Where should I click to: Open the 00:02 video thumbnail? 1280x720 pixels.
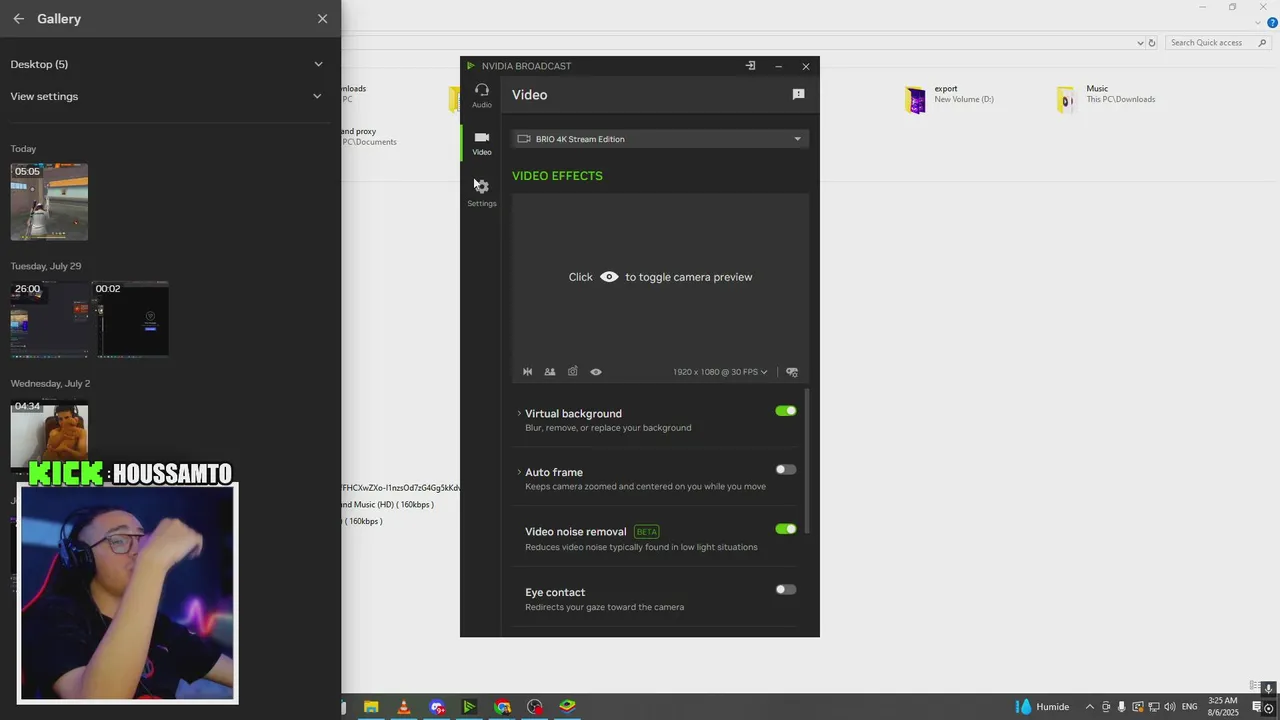click(x=131, y=319)
